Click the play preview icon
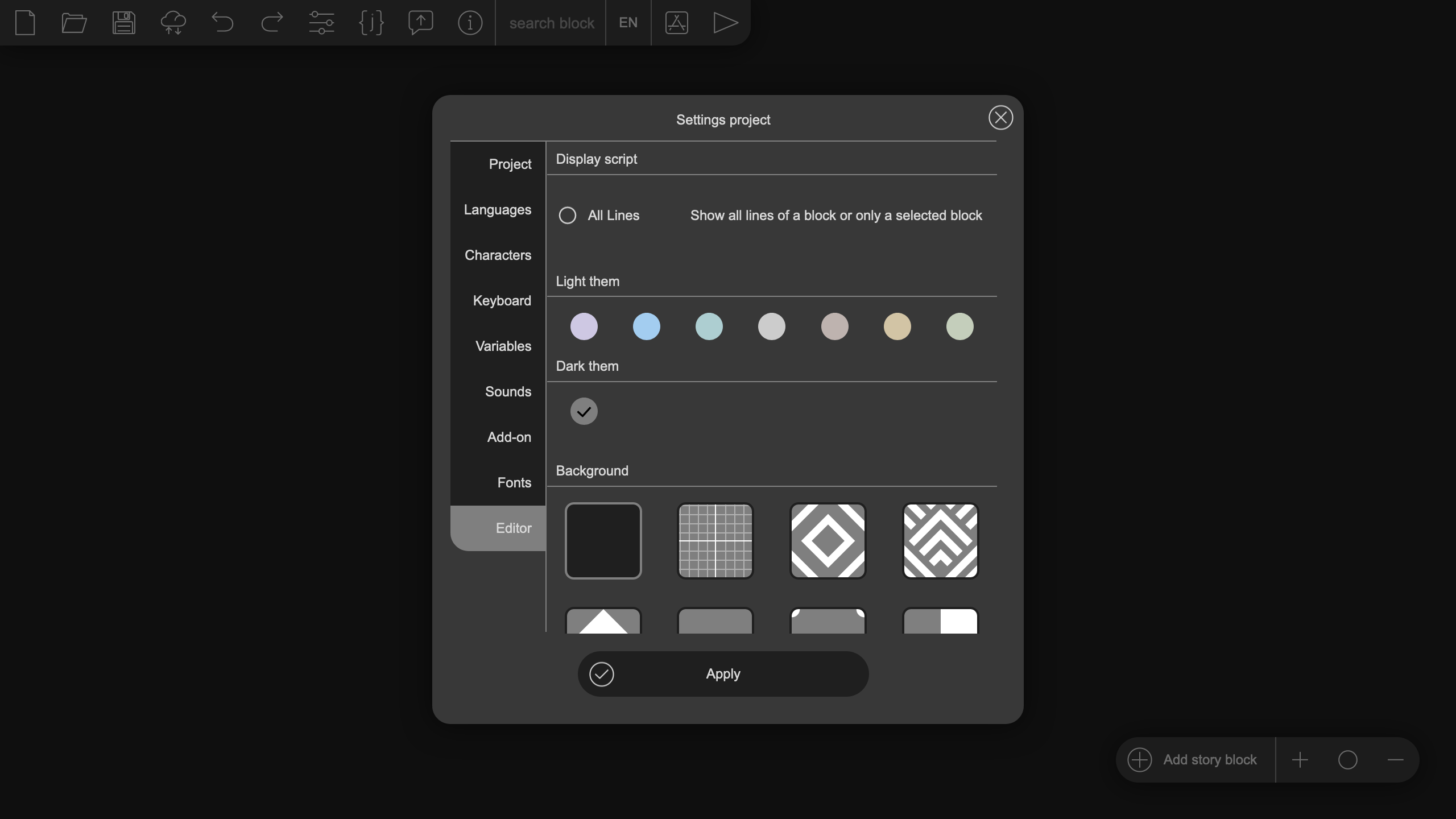 pyautogui.click(x=726, y=23)
